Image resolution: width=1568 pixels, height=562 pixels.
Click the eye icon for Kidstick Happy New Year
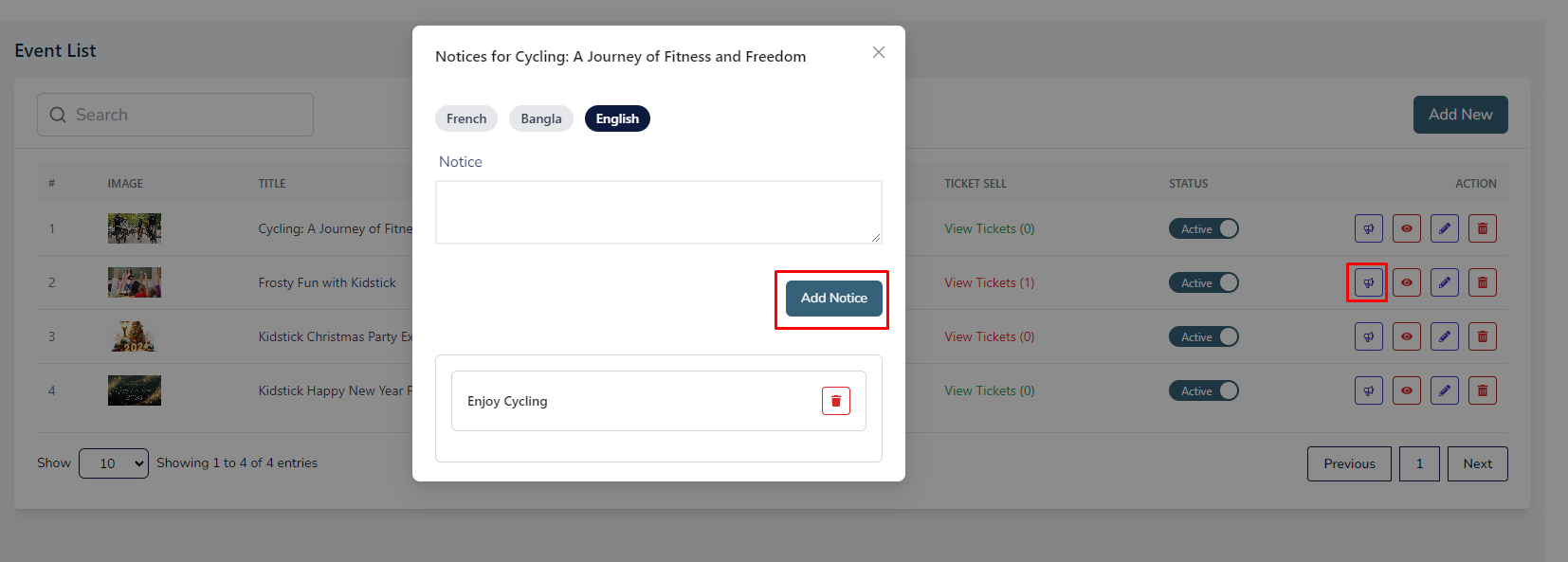coord(1406,390)
